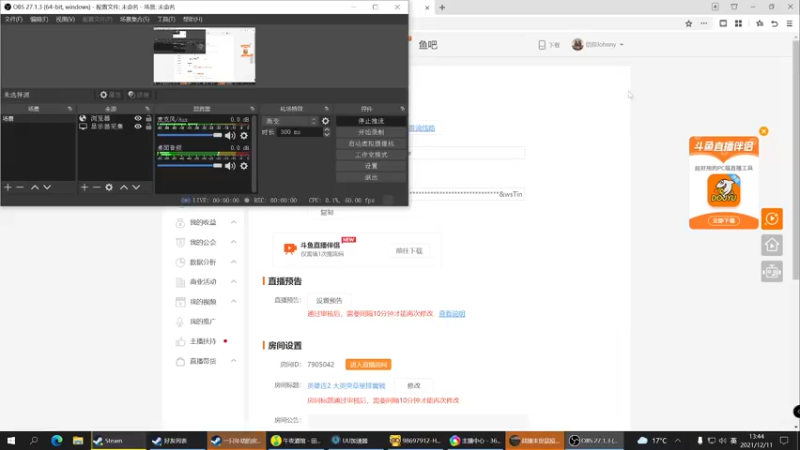The height and width of the screenshot is (450, 800).
Task: Open browser hamburger menu
Action: point(789,23)
